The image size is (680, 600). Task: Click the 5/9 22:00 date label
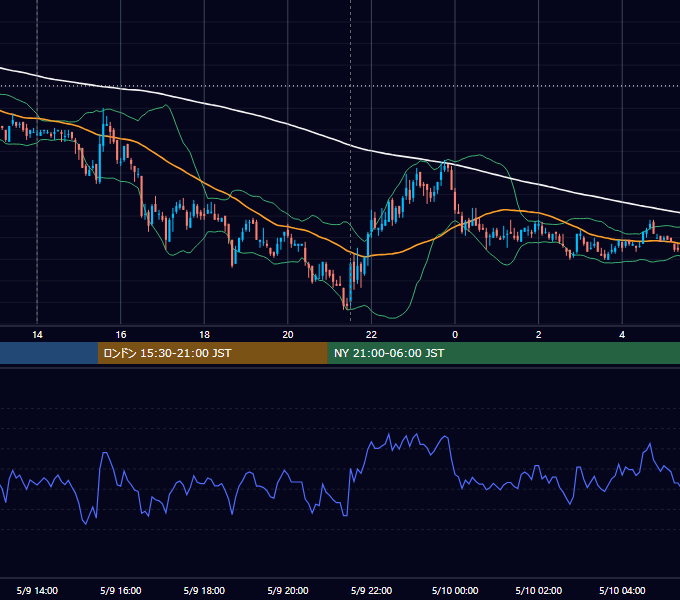click(x=371, y=590)
